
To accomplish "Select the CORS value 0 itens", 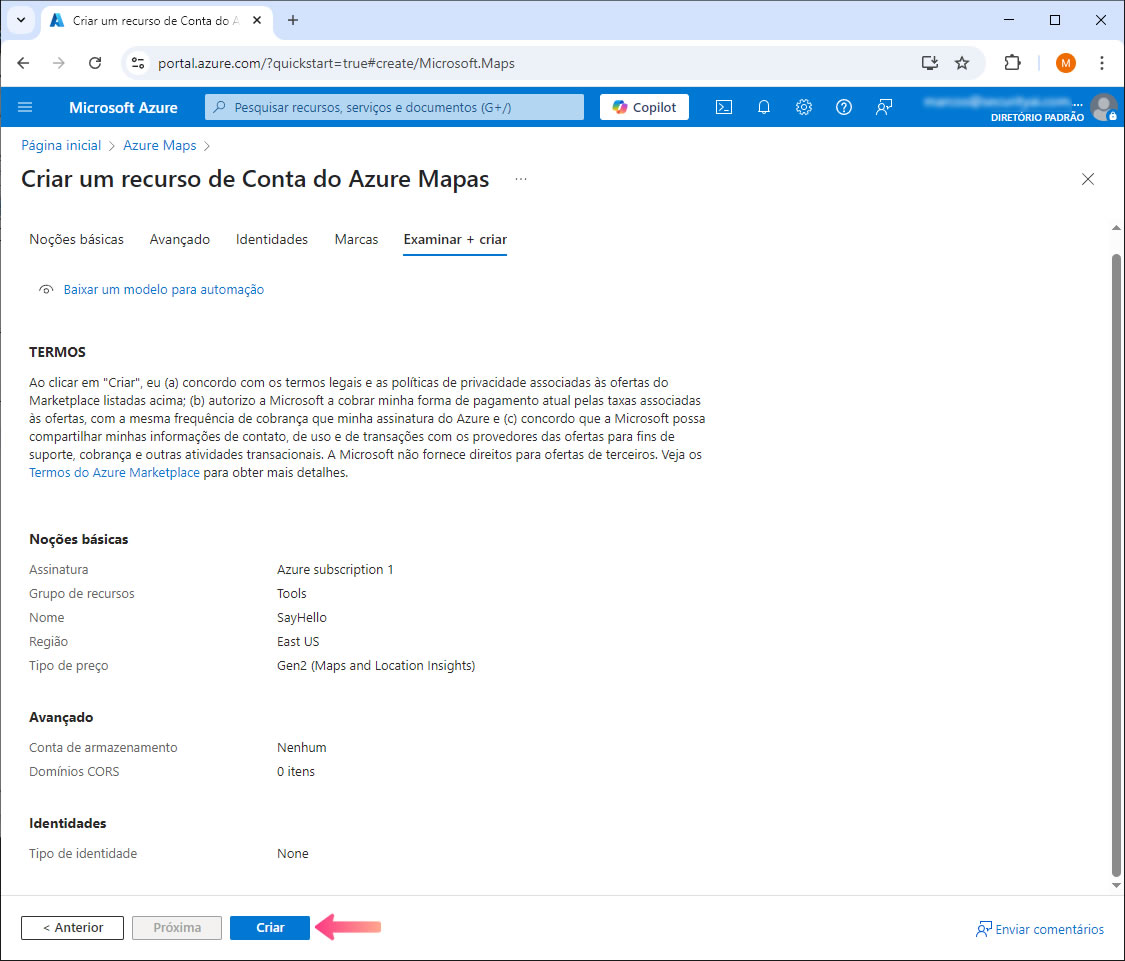I will tap(296, 772).
